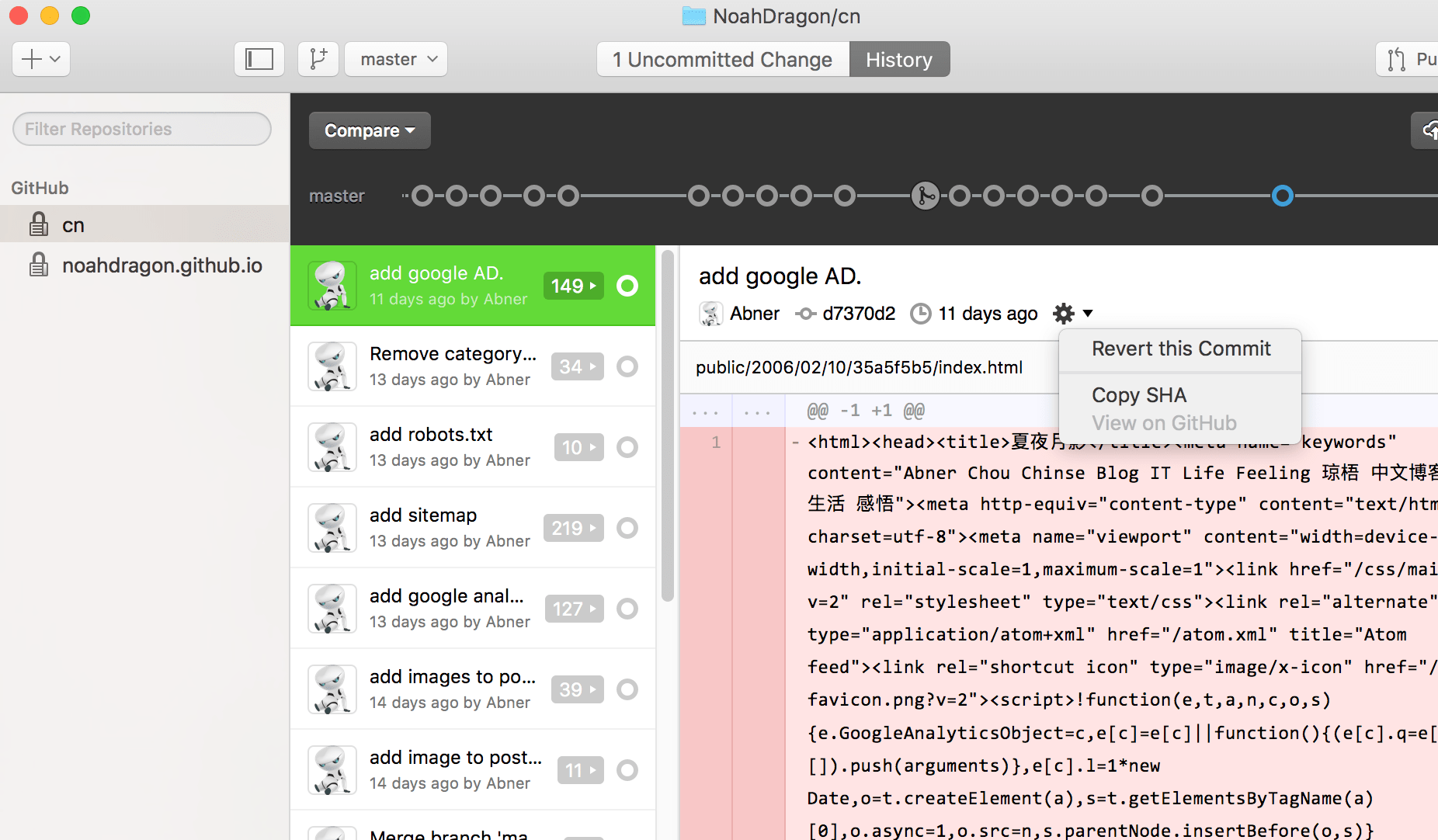This screenshot has width=1438, height=840.
Task: Click the commit list scrollbar
Action: tap(668, 425)
